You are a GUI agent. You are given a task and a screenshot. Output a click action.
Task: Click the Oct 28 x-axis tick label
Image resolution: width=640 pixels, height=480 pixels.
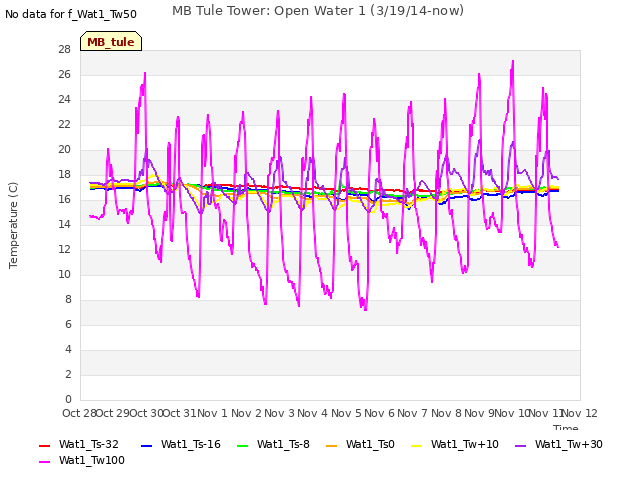pyautogui.click(x=79, y=413)
